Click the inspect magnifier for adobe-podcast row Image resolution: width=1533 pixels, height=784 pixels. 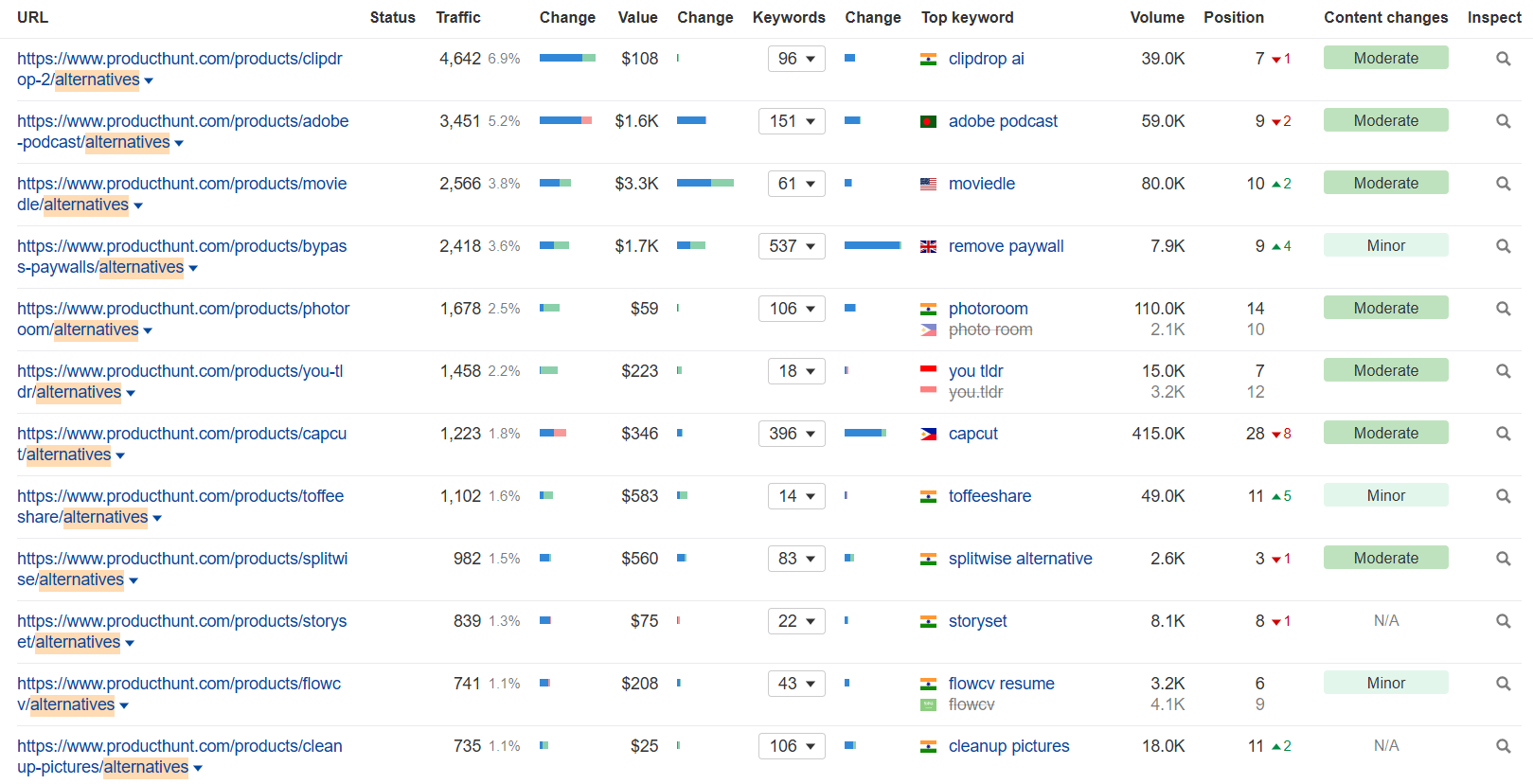point(1503,121)
